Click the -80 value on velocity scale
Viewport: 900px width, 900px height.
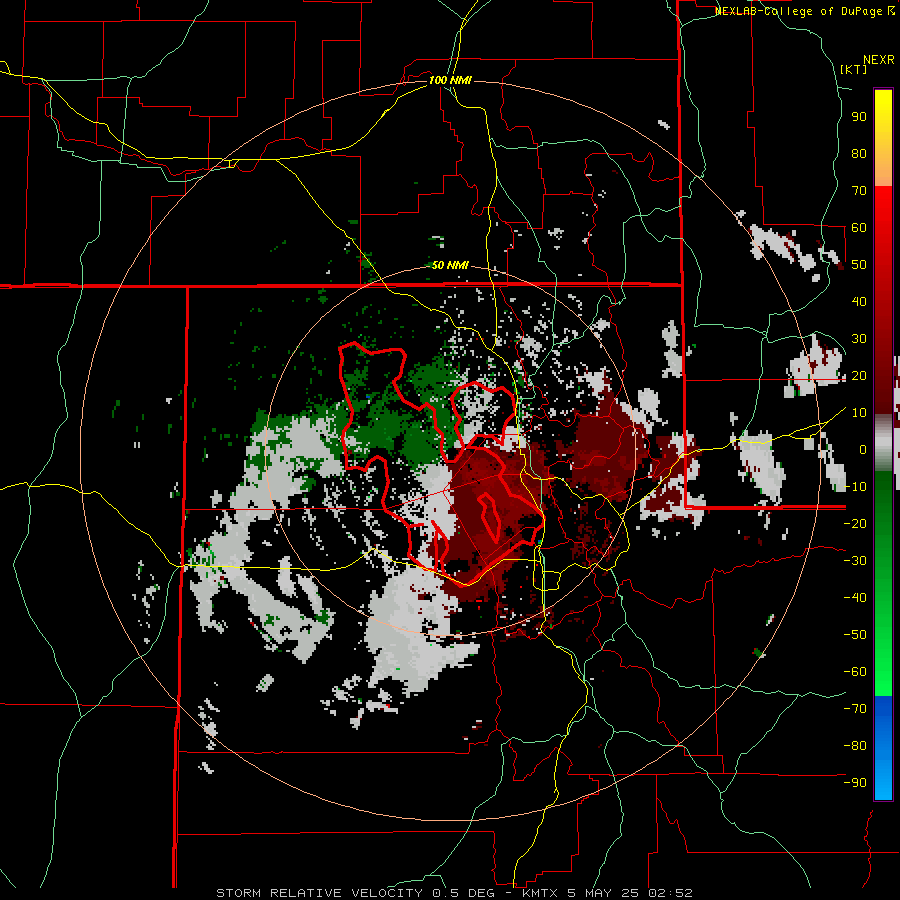tap(855, 746)
